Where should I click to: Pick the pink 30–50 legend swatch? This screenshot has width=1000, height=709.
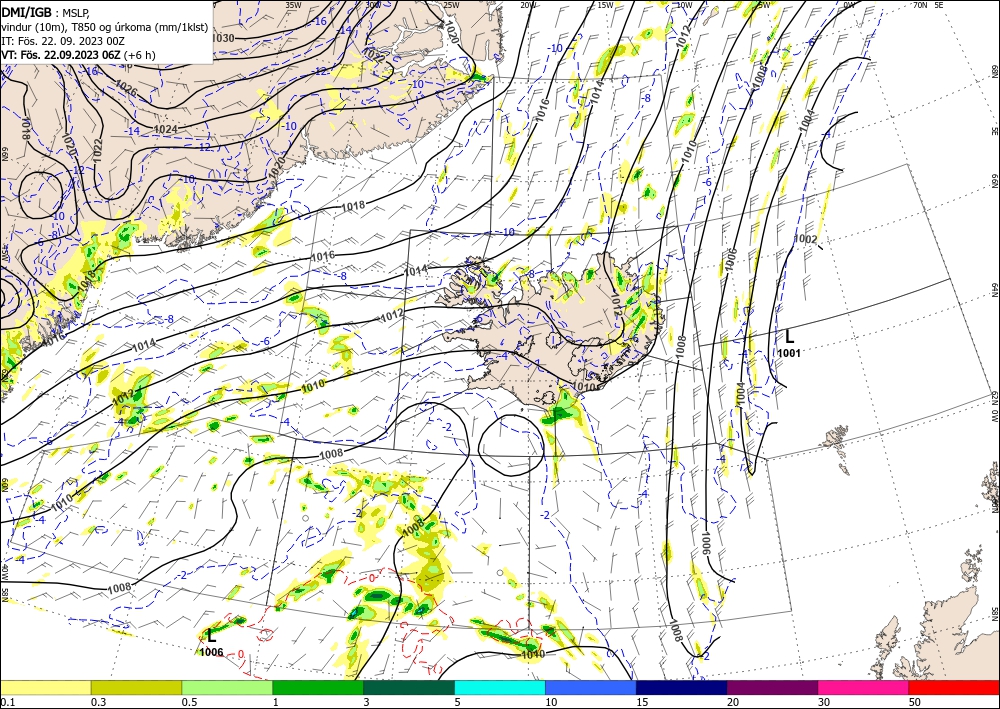click(864, 687)
